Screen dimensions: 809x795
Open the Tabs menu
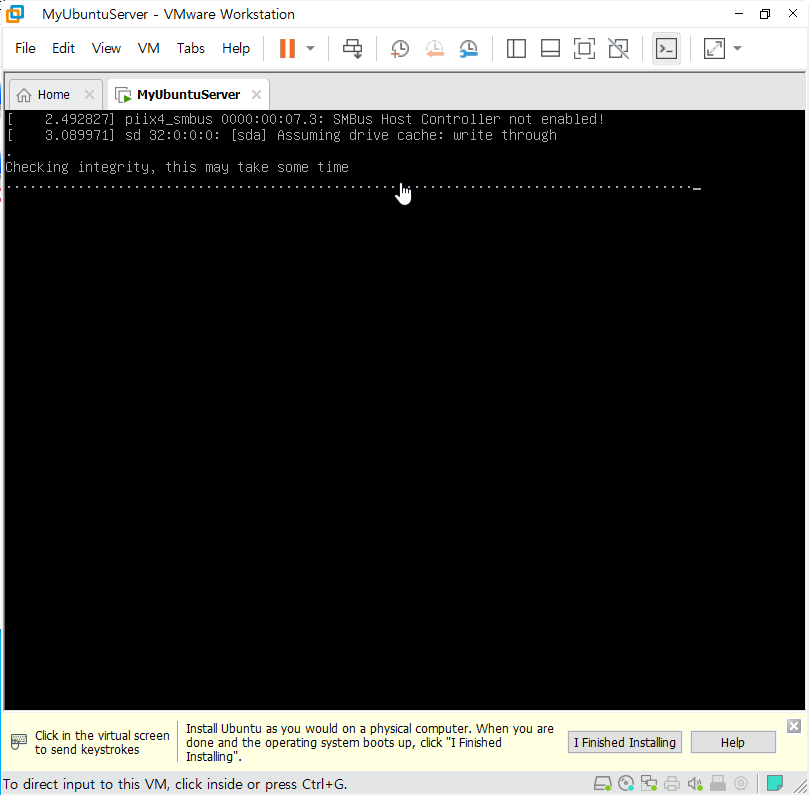click(190, 48)
